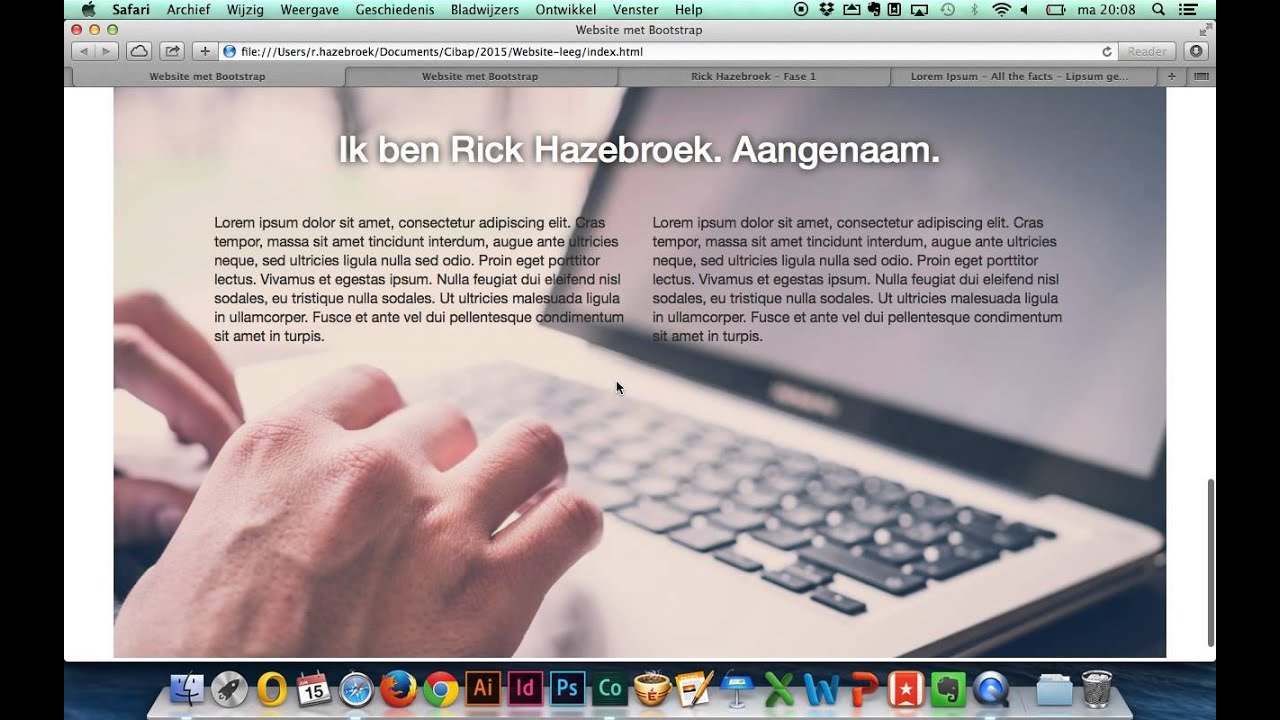
Task: Open the Geschiedenis menu
Action: tap(397, 9)
